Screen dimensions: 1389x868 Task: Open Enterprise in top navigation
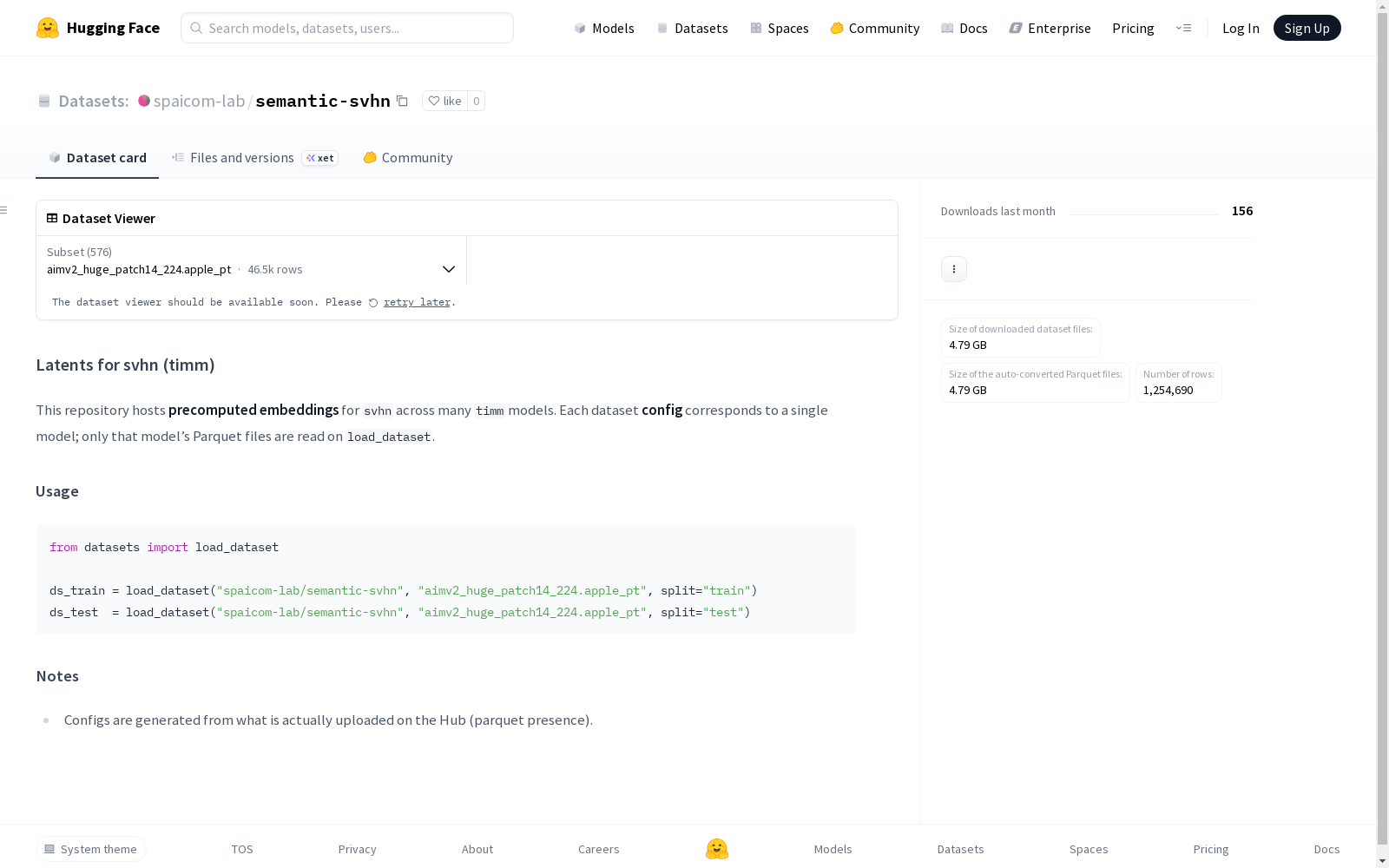1050,28
